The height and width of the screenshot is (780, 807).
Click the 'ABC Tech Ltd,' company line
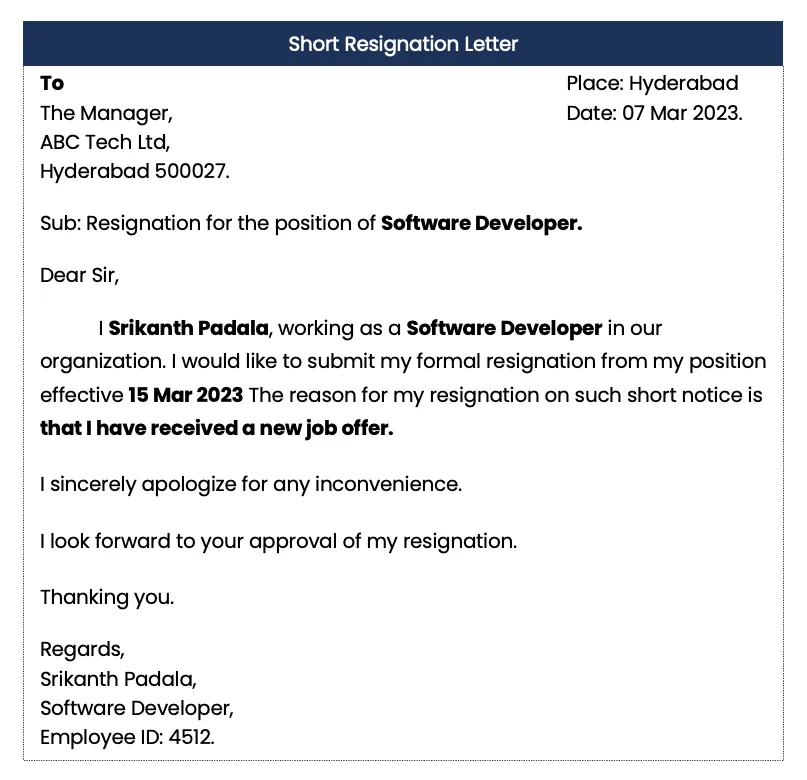pyautogui.click(x=105, y=142)
